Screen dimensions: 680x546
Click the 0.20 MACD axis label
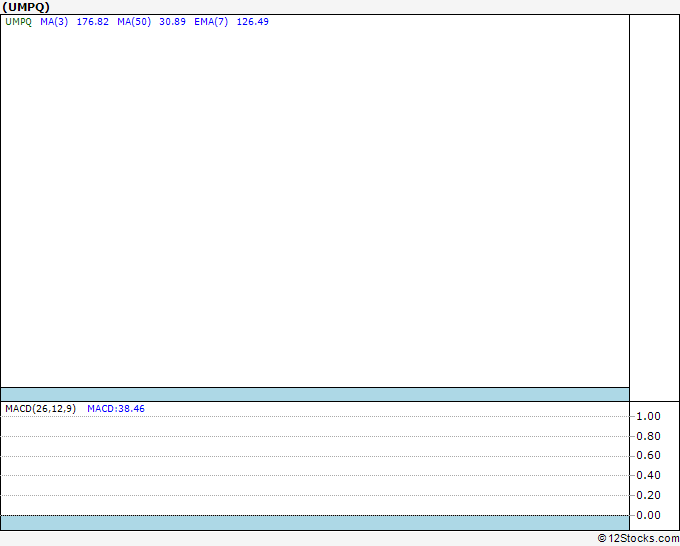pyautogui.click(x=648, y=495)
